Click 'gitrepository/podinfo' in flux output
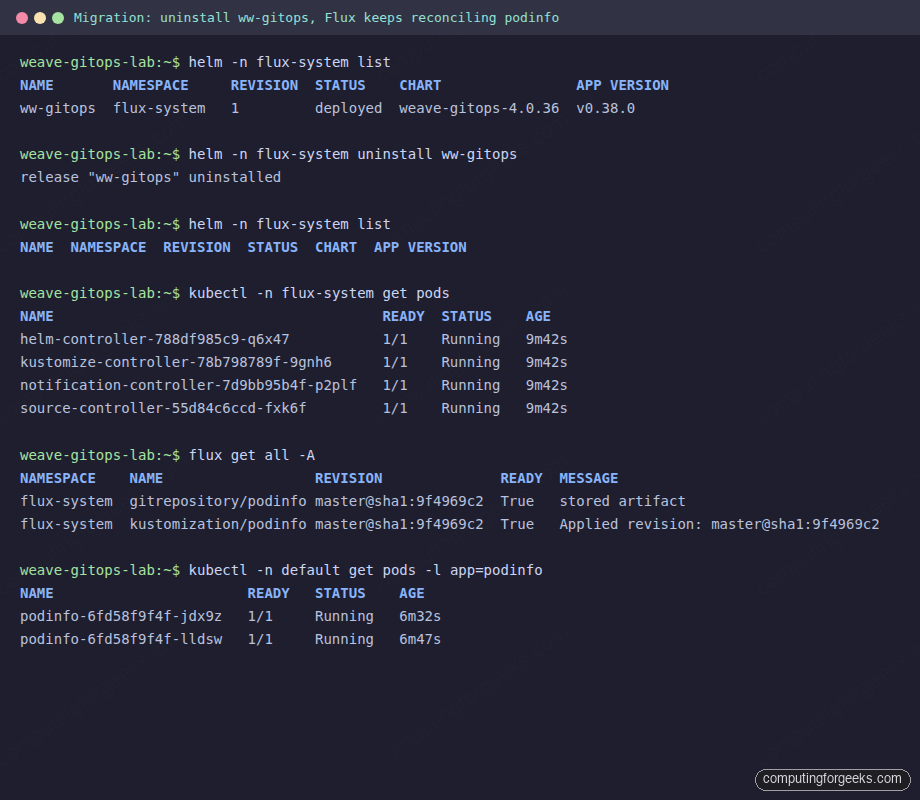920x800 pixels. click(218, 501)
